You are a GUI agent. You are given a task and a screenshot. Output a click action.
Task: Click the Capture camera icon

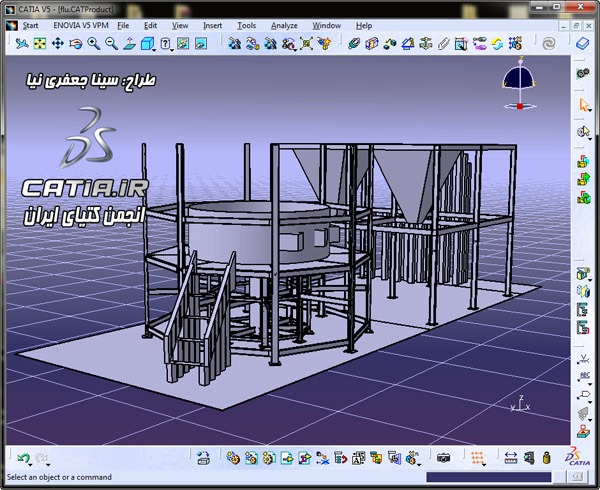[443, 458]
